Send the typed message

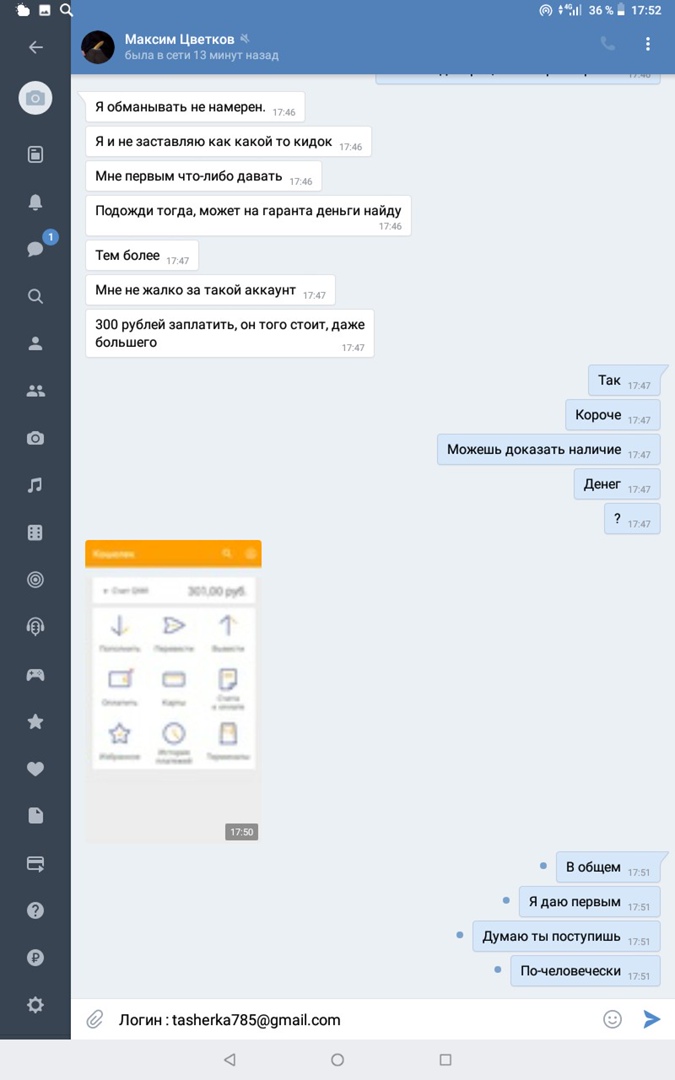pos(651,1019)
